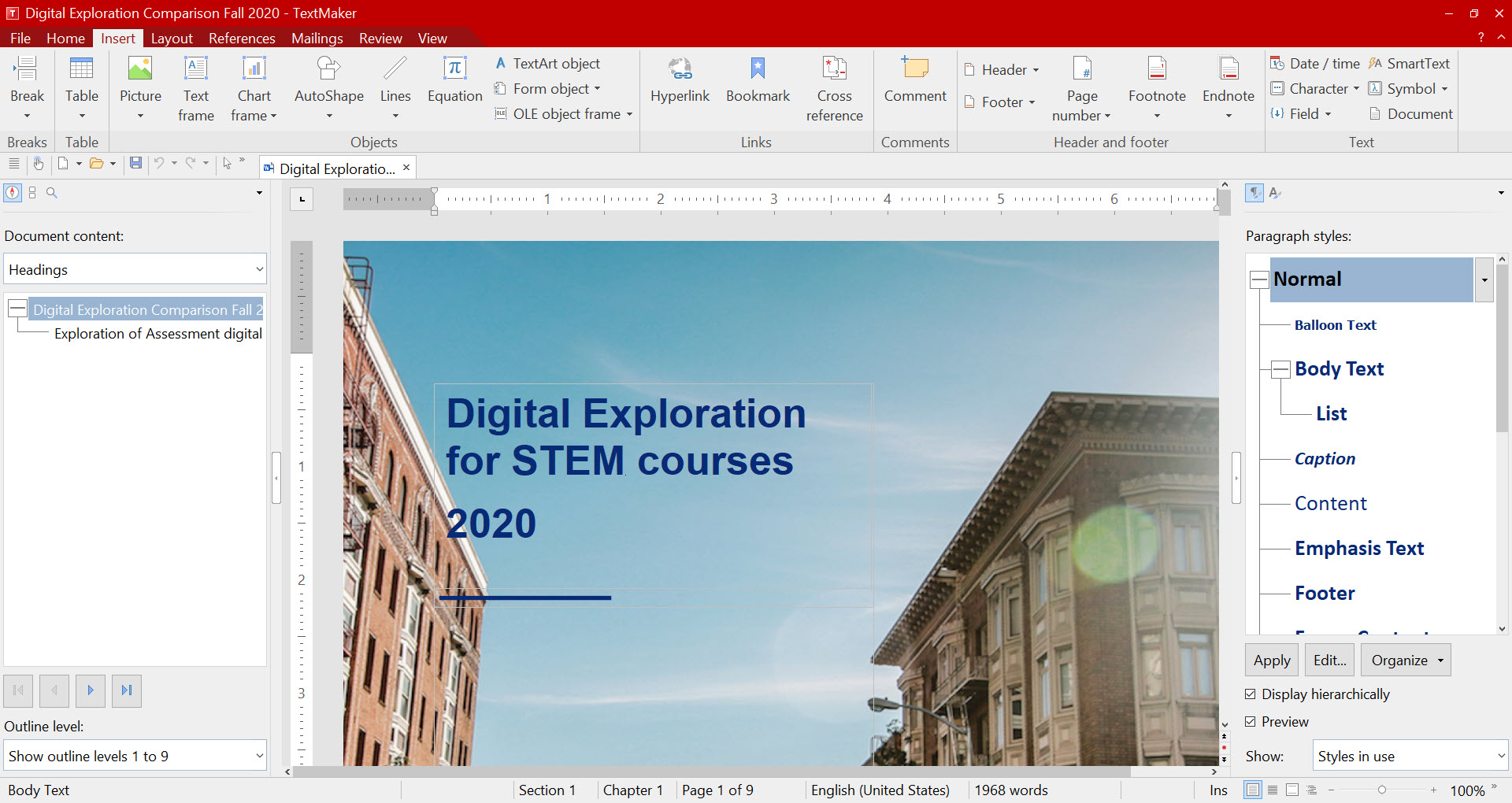Viewport: 1512px width, 803px height.
Task: Insert a Text frame
Action: click(x=195, y=88)
